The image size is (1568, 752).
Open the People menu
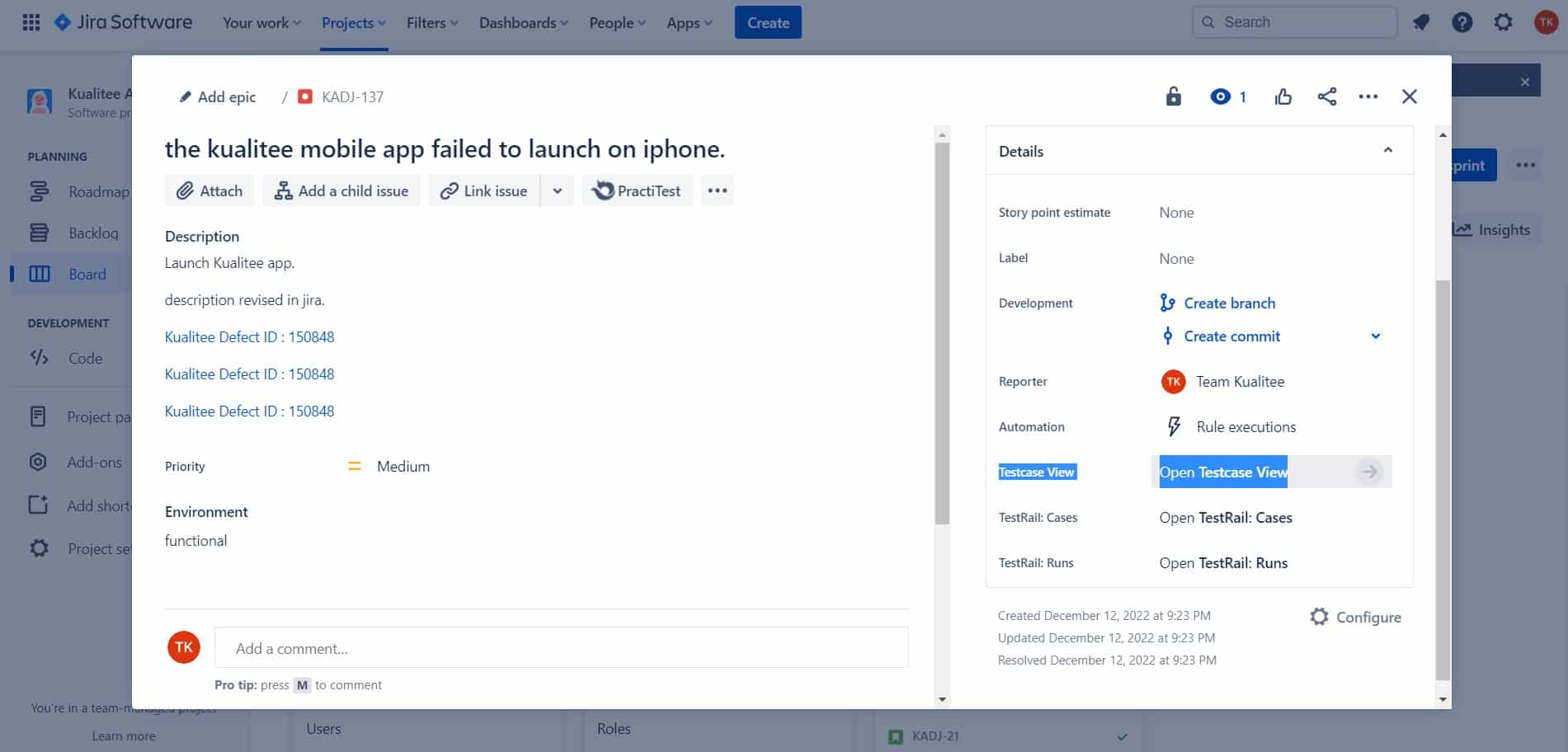pos(618,22)
